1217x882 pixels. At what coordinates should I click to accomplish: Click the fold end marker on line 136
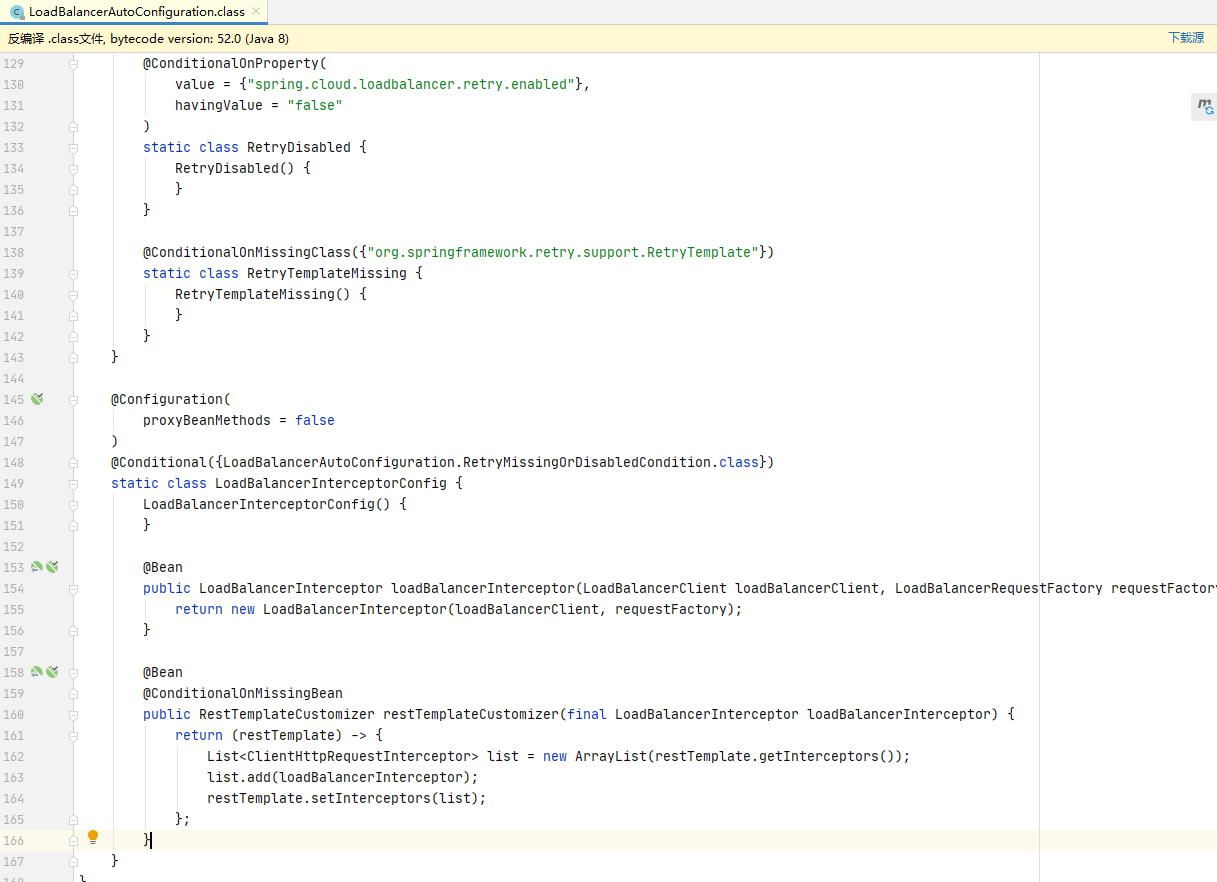pos(73,210)
